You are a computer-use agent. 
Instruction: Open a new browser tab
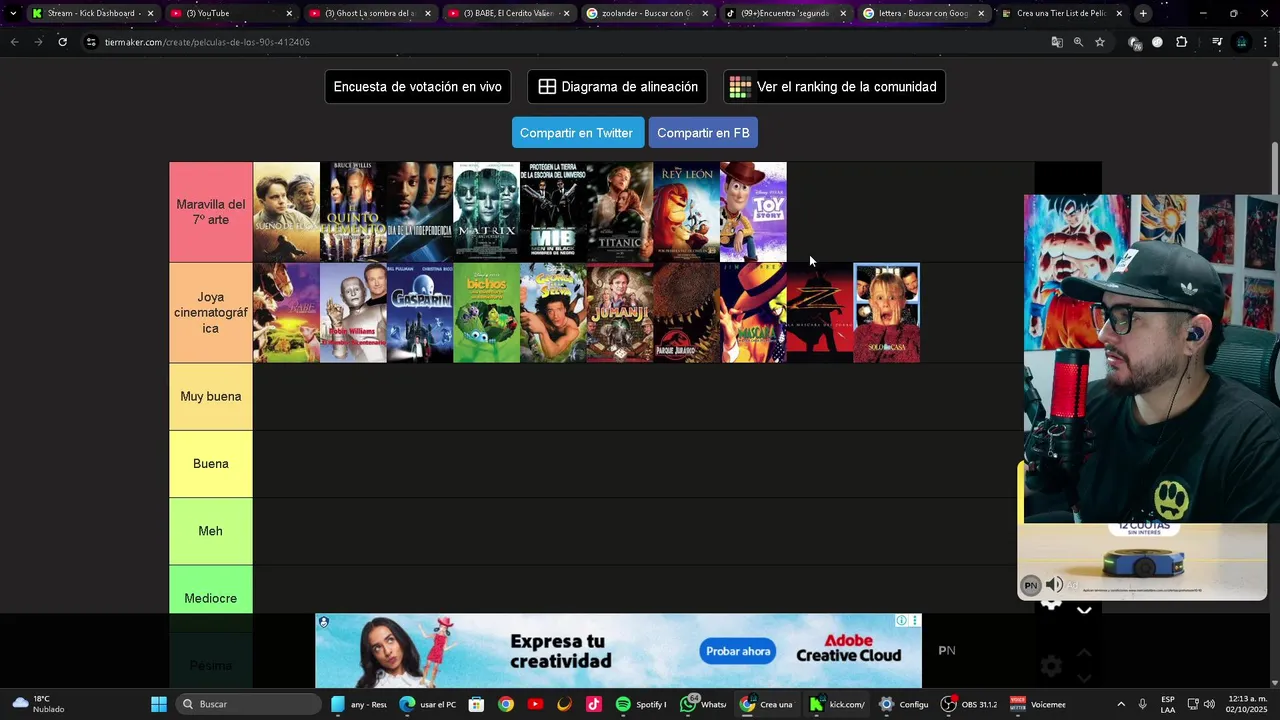click(x=1143, y=13)
